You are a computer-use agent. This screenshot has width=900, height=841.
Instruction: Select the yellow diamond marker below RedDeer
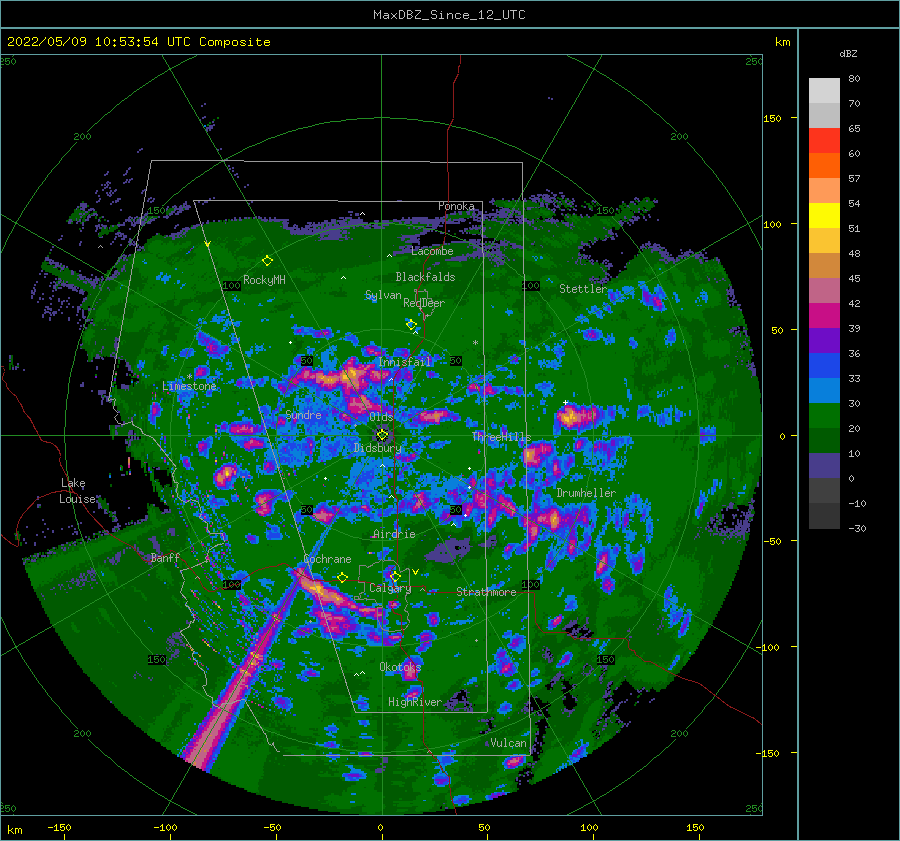[411, 325]
